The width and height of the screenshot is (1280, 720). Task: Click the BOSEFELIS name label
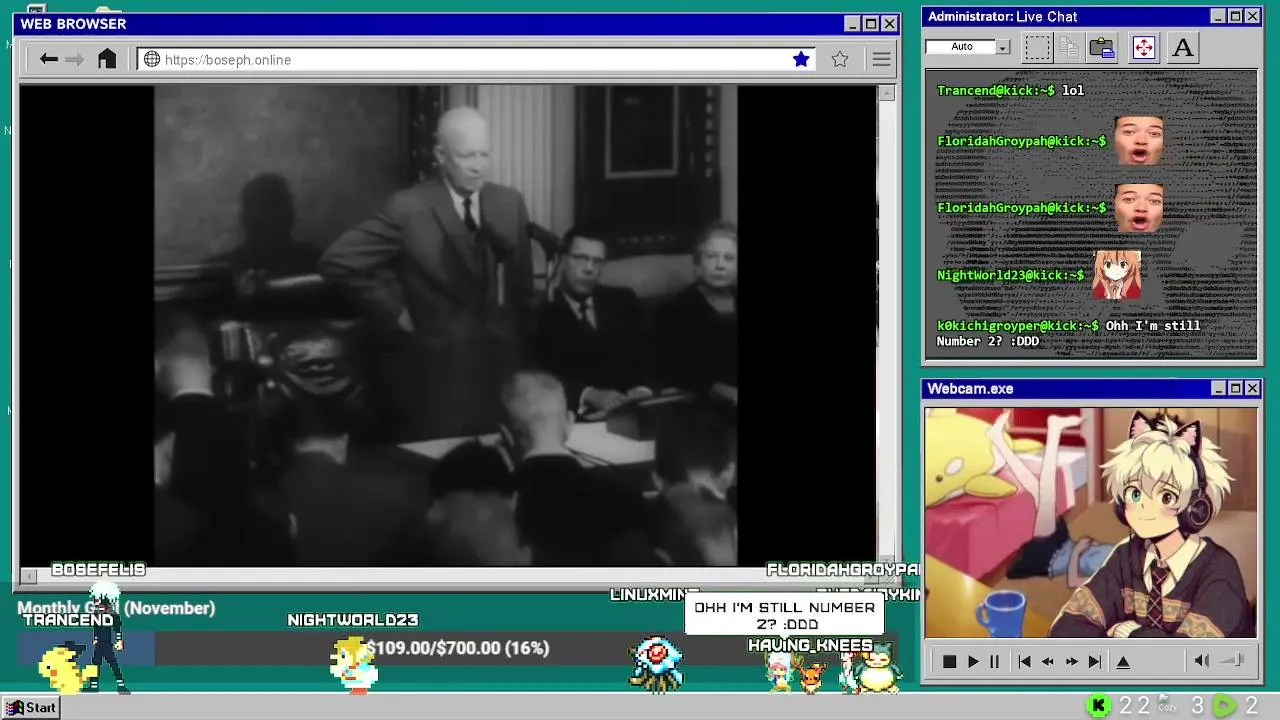click(x=98, y=570)
